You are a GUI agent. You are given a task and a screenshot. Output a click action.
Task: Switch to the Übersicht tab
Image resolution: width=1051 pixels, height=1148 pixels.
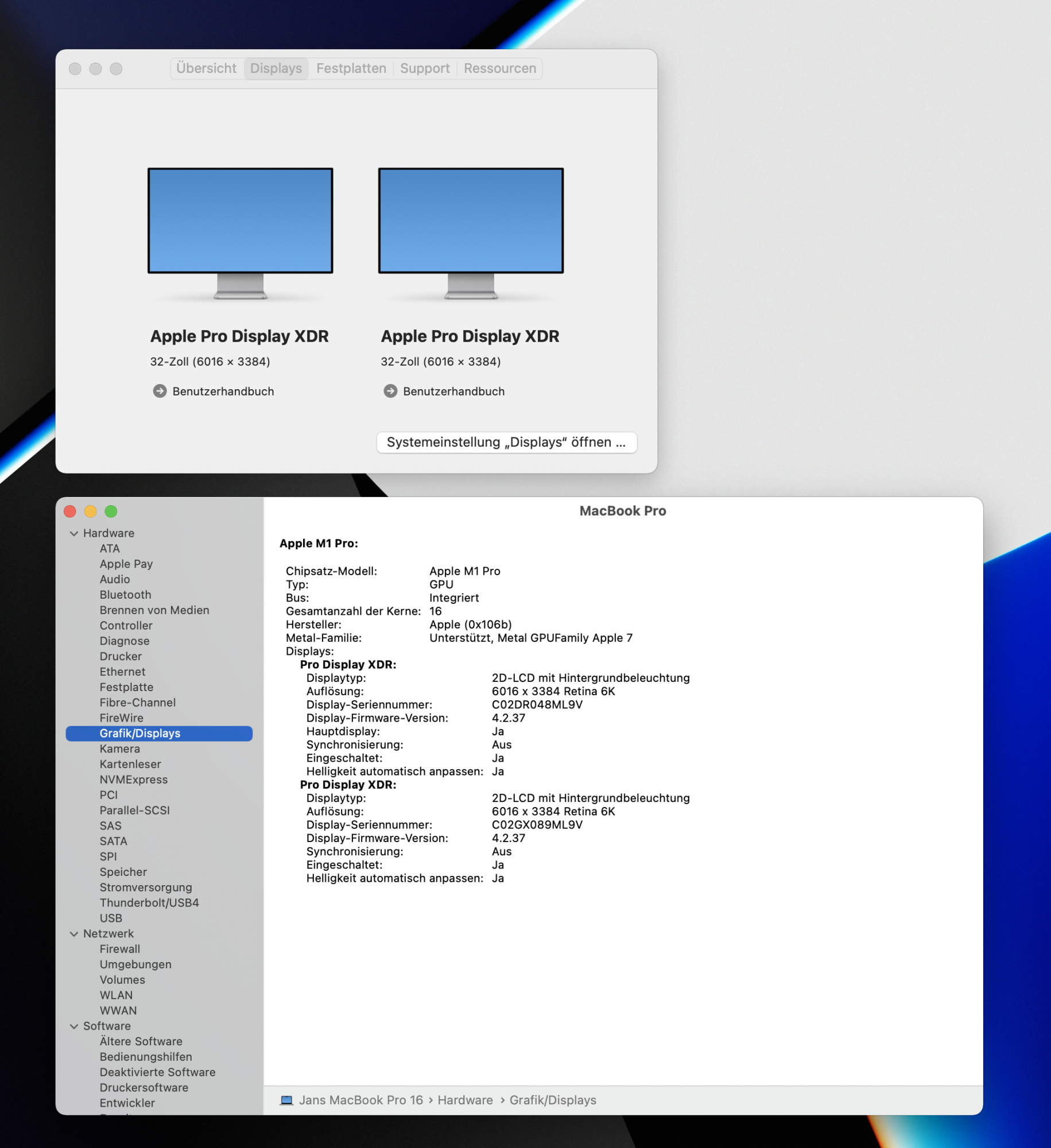tap(207, 68)
